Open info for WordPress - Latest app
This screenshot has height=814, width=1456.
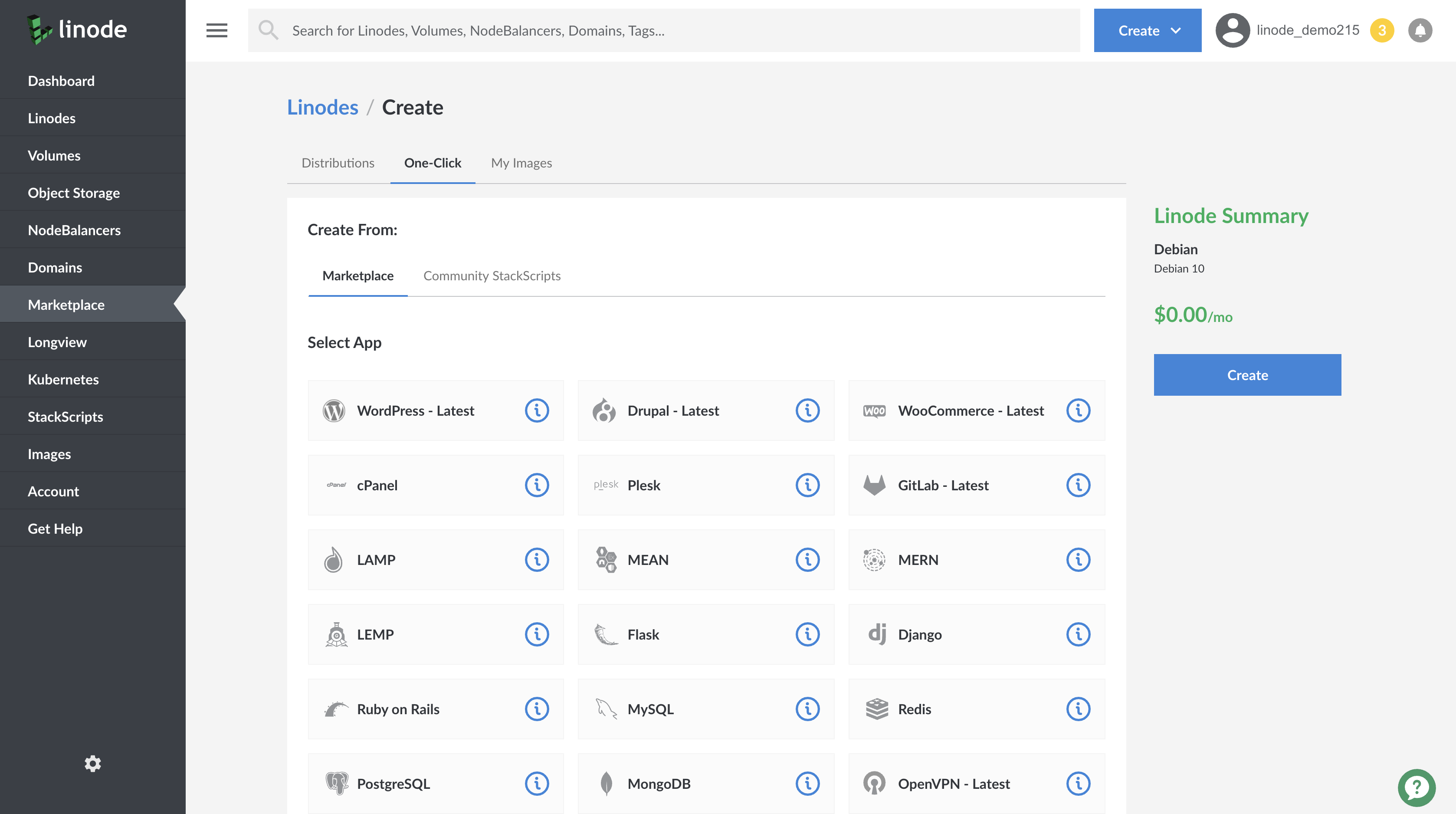536,410
